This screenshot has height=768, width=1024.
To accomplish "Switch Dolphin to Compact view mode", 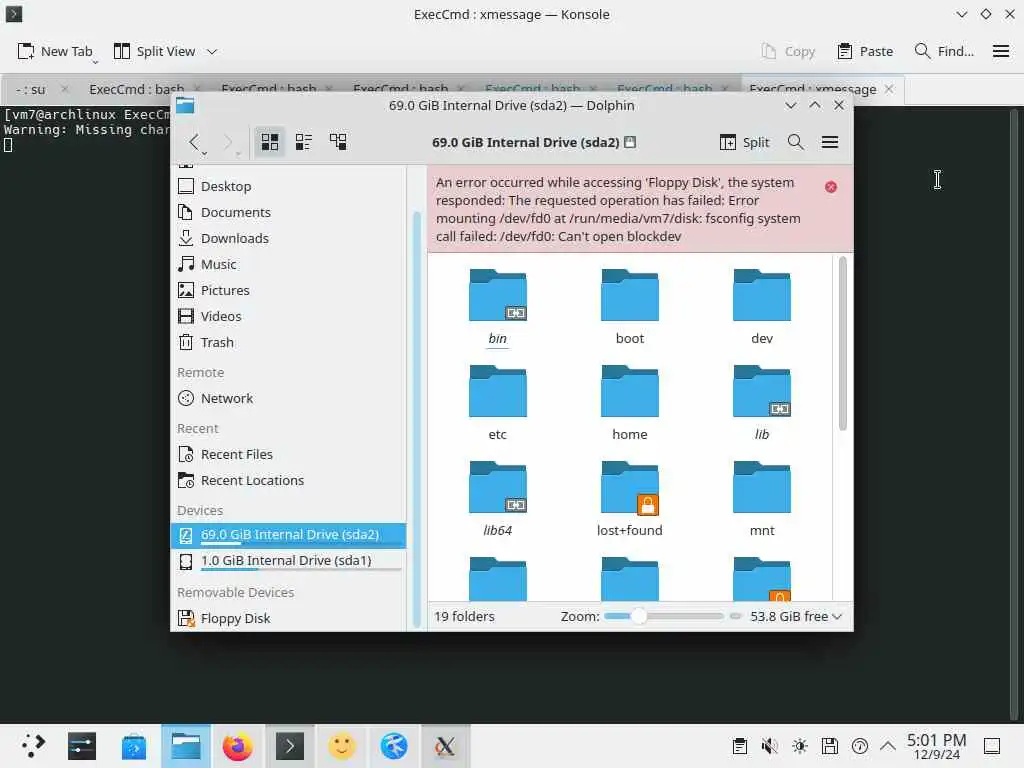I will click(304, 142).
